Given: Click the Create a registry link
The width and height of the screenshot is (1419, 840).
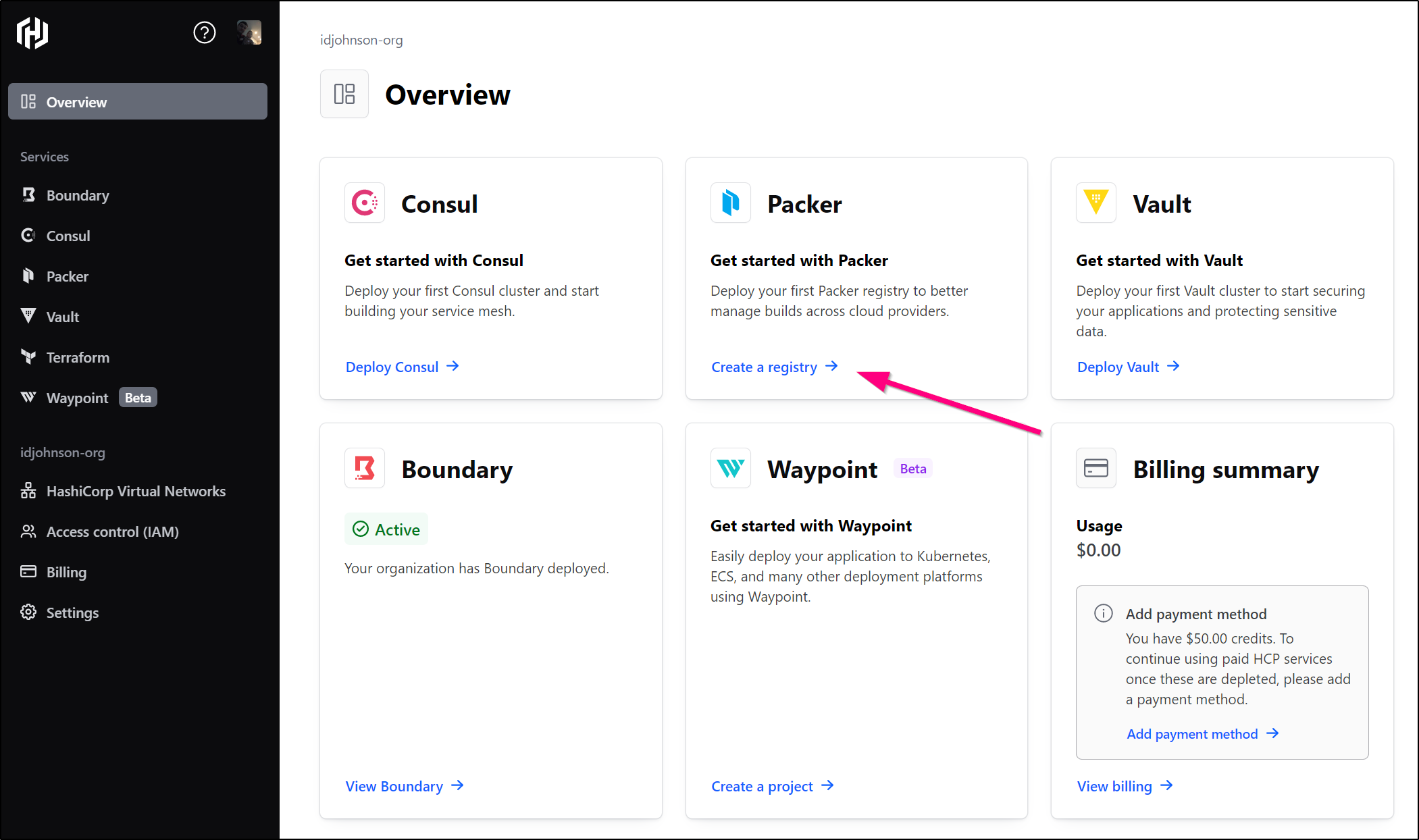Looking at the screenshot, I should point(775,367).
